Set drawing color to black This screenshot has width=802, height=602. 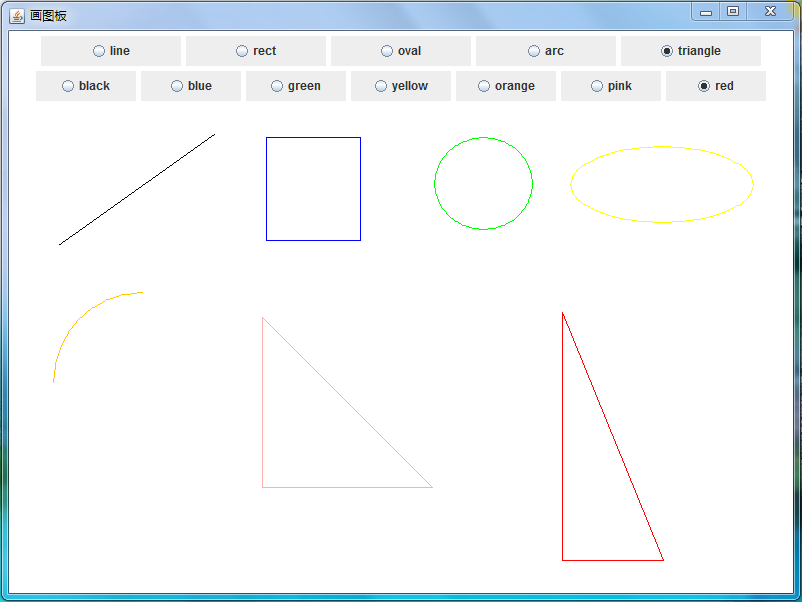coord(68,86)
